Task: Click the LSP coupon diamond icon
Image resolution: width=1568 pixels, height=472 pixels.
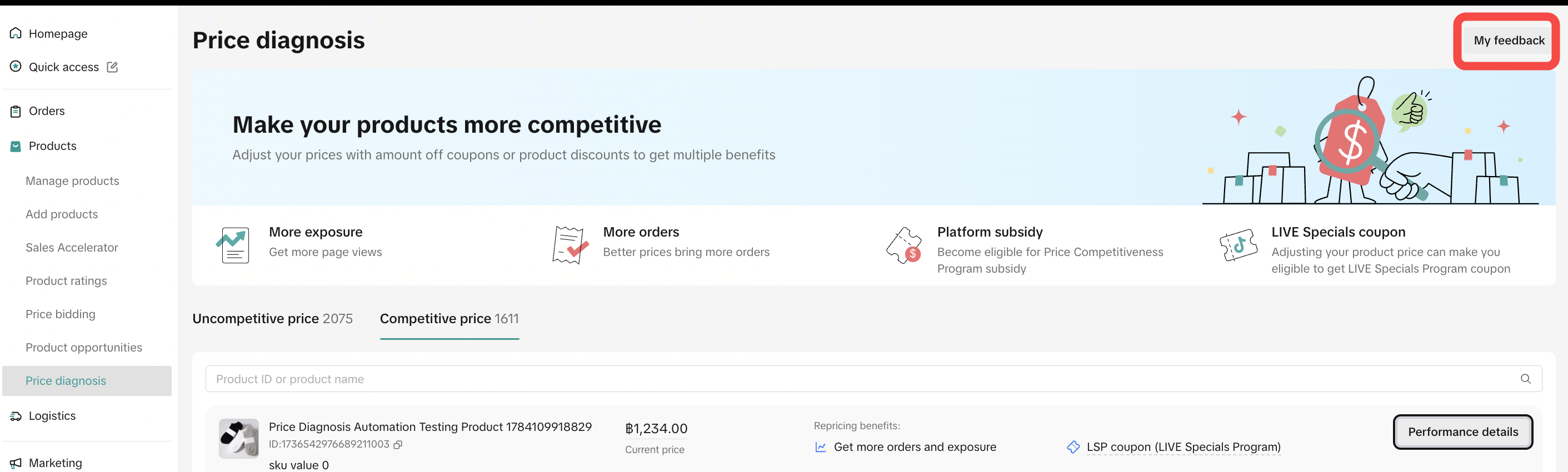Action: click(x=1073, y=447)
